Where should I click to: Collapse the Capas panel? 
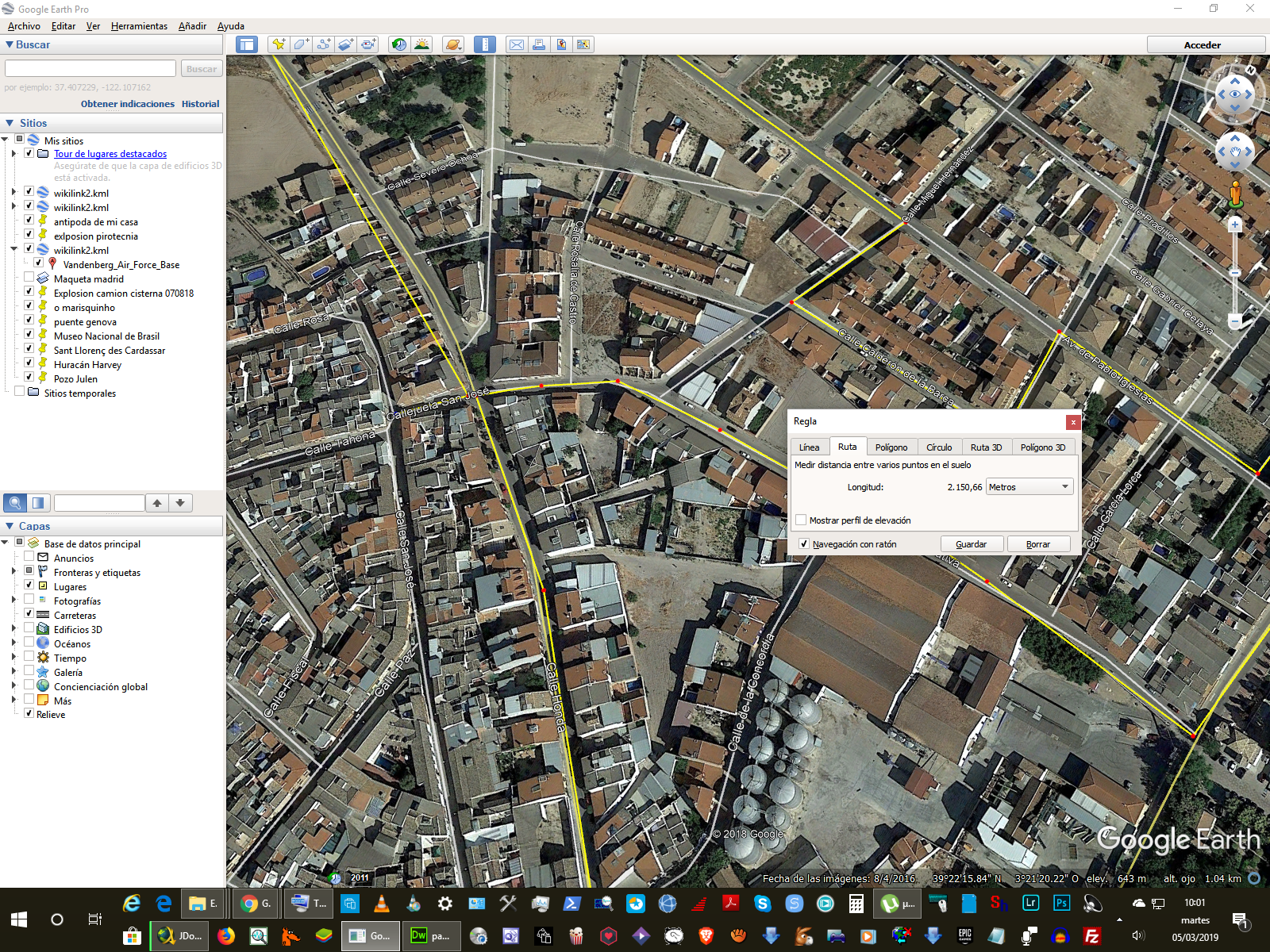(10, 526)
